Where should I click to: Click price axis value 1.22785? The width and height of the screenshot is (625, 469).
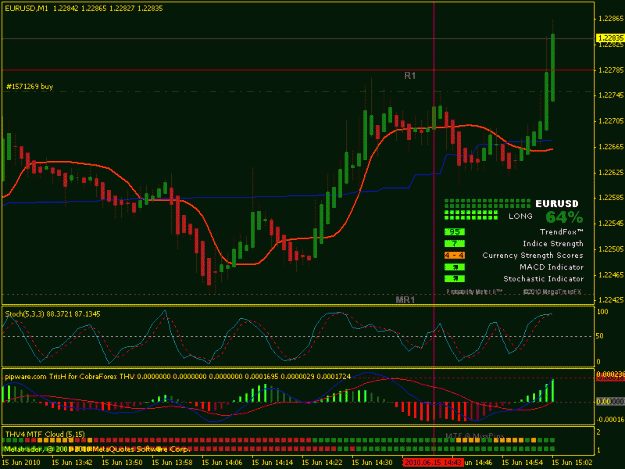[x=611, y=70]
